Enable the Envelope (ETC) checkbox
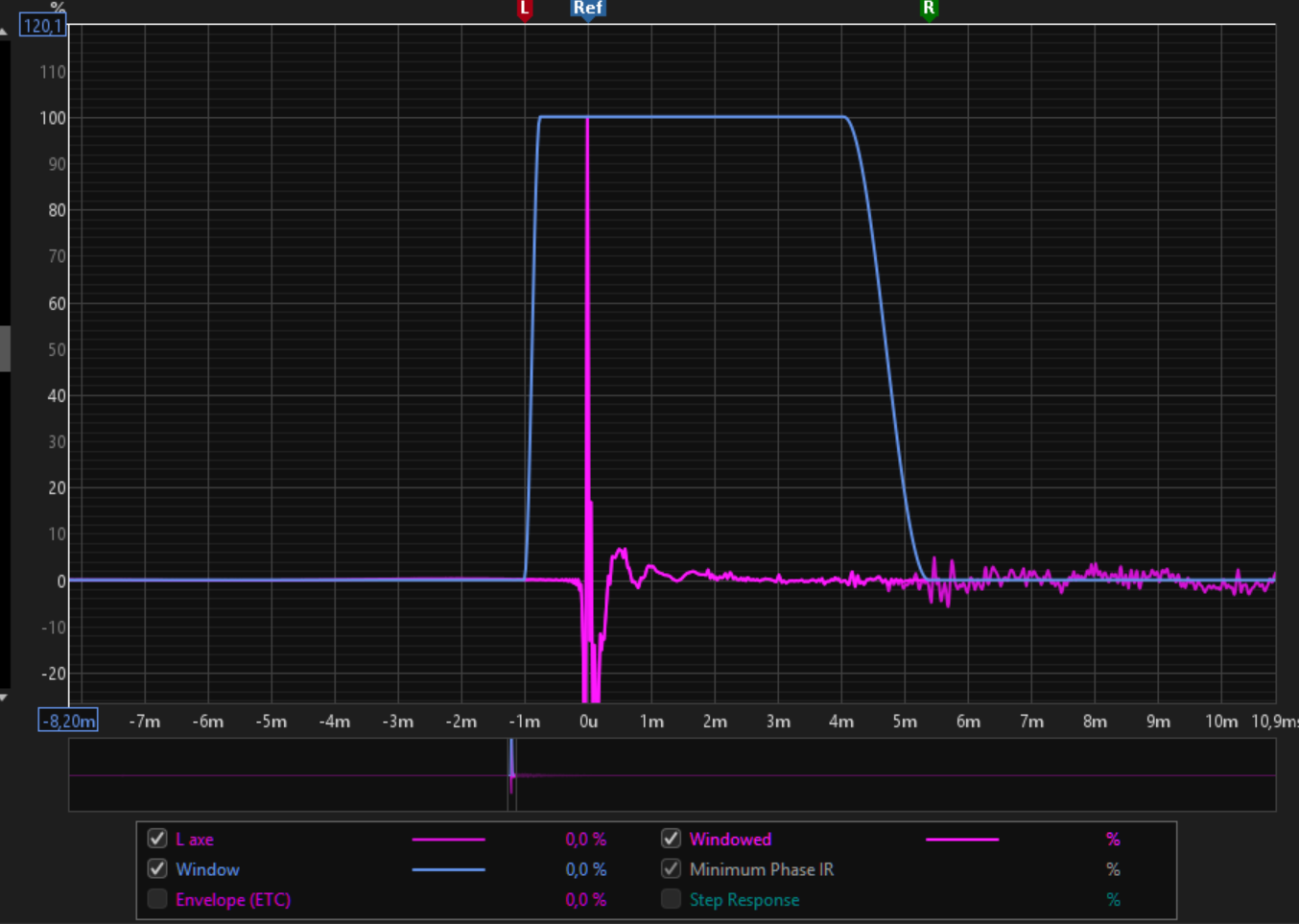 (157, 899)
